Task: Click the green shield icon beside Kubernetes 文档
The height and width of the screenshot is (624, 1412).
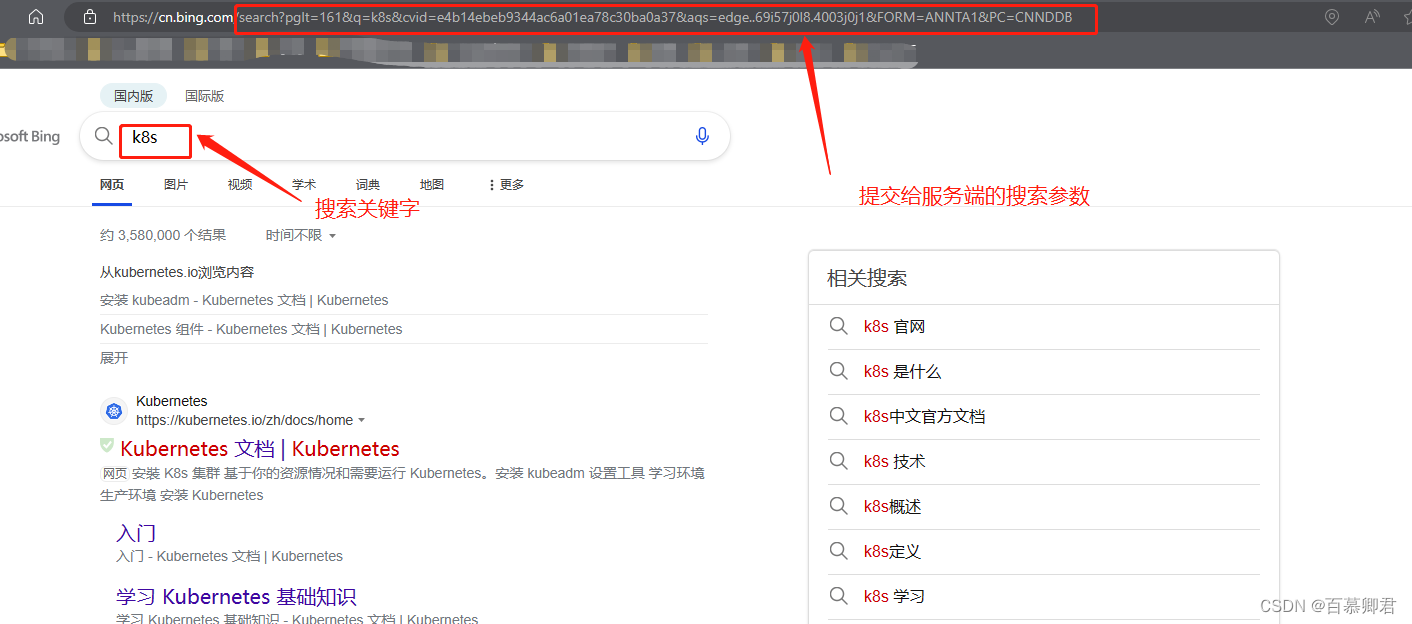Action: (x=107, y=445)
